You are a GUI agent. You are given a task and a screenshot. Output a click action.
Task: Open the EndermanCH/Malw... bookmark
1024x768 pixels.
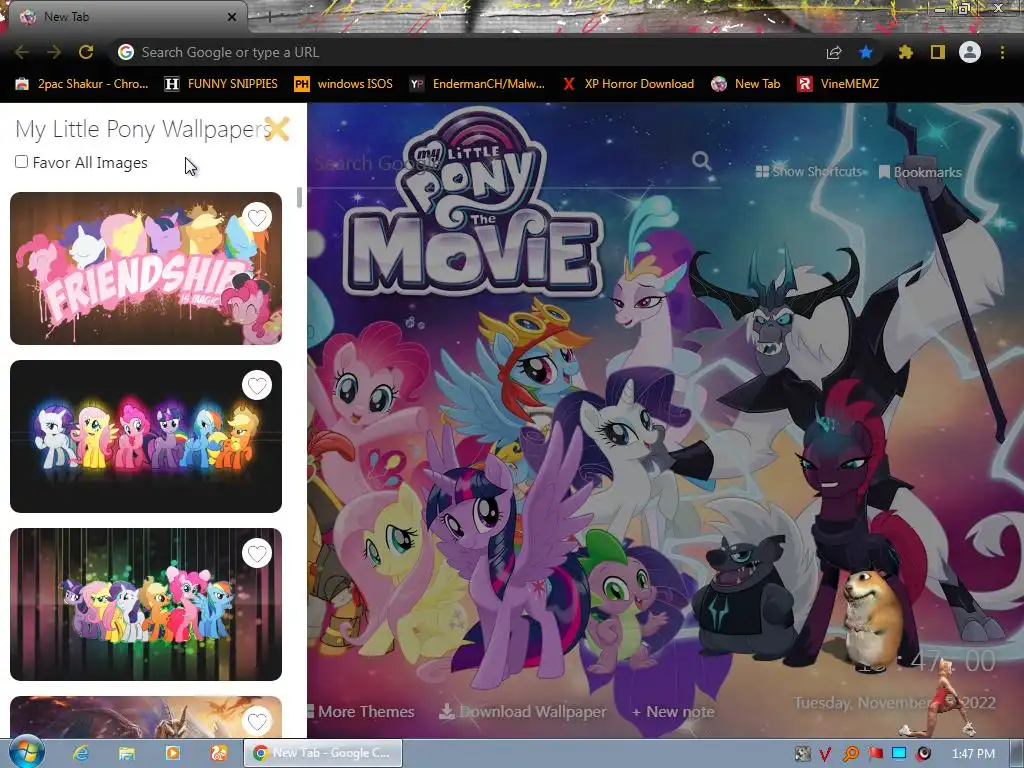[477, 84]
